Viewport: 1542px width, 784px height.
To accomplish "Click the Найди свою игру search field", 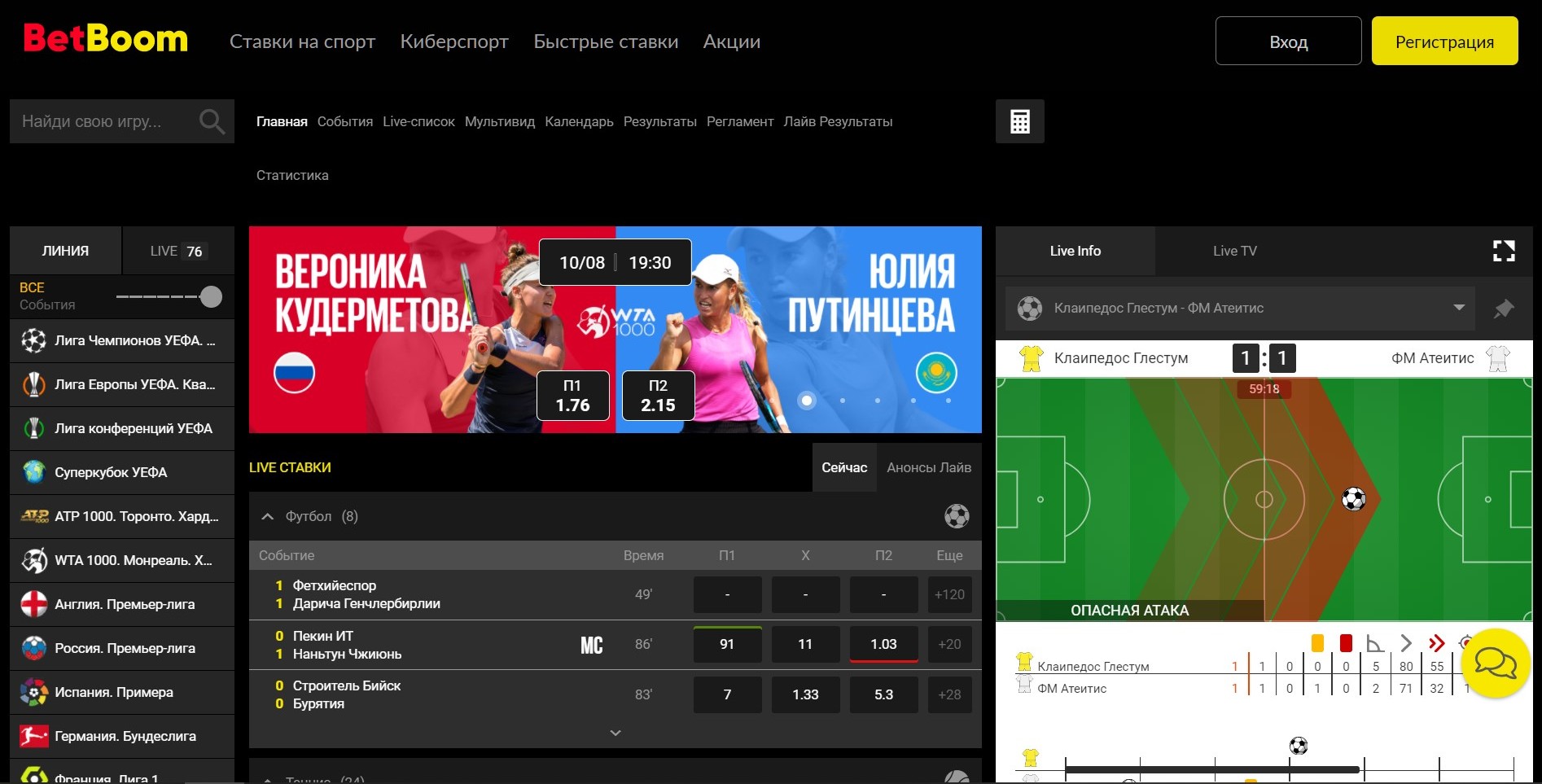I will pyautogui.click(x=122, y=121).
